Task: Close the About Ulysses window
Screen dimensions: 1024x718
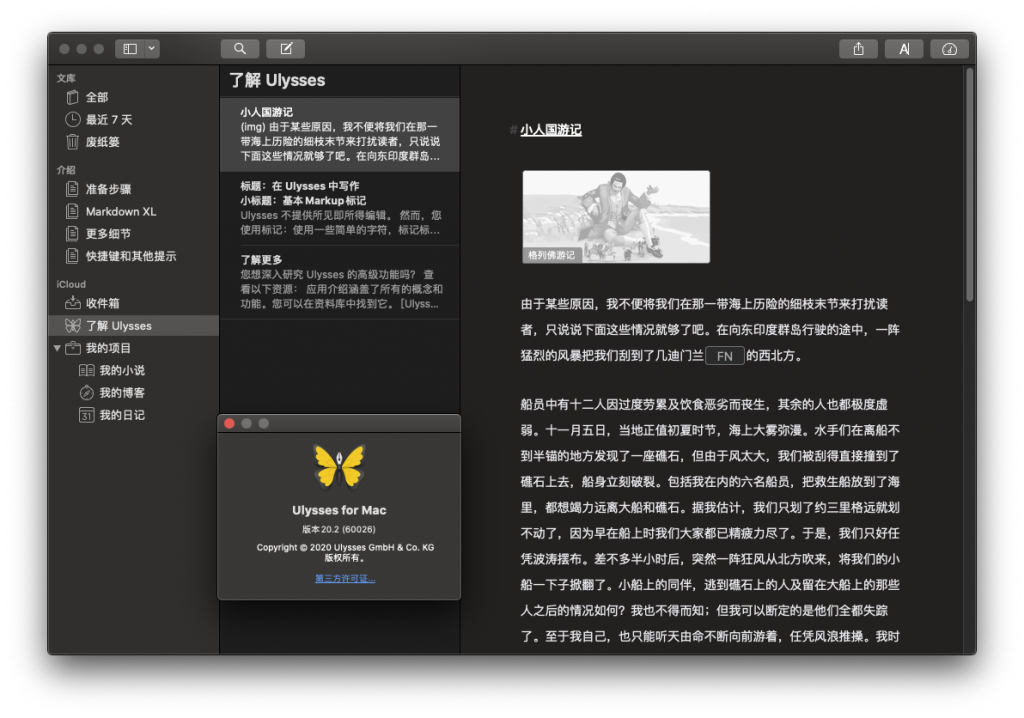Action: [229, 423]
